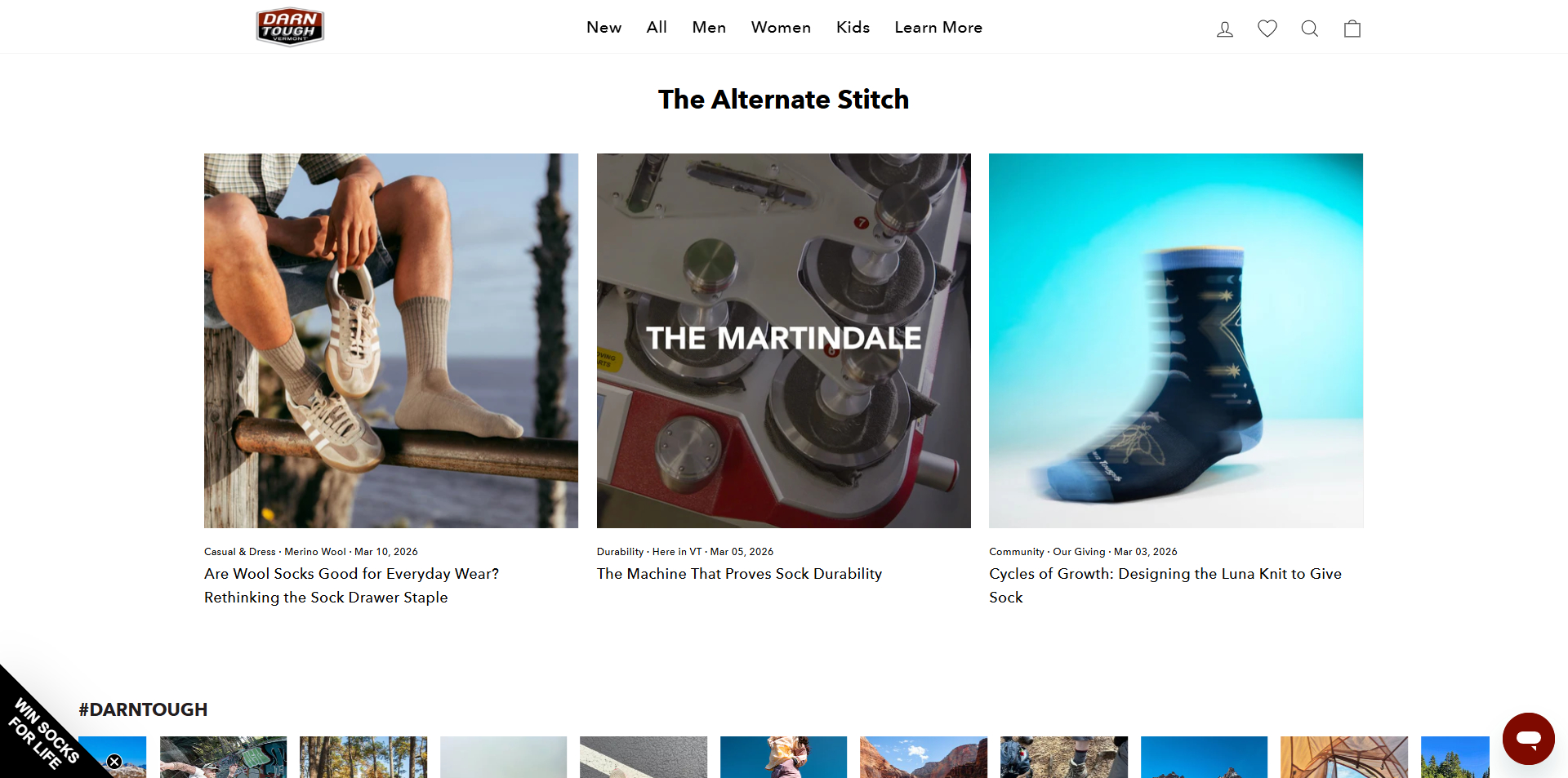
Task: Open the New menu item
Action: pyautogui.click(x=604, y=27)
